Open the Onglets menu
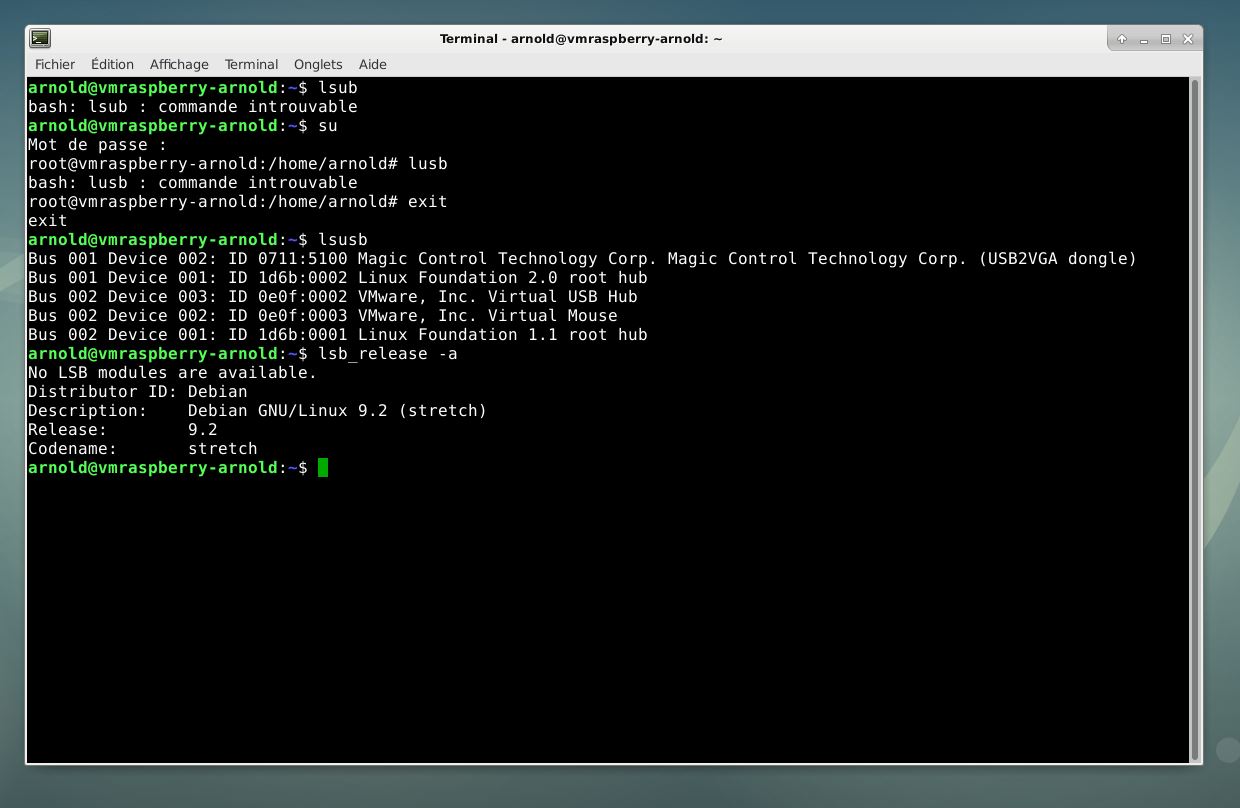Screen dimensions: 1240x808 pos(318,64)
